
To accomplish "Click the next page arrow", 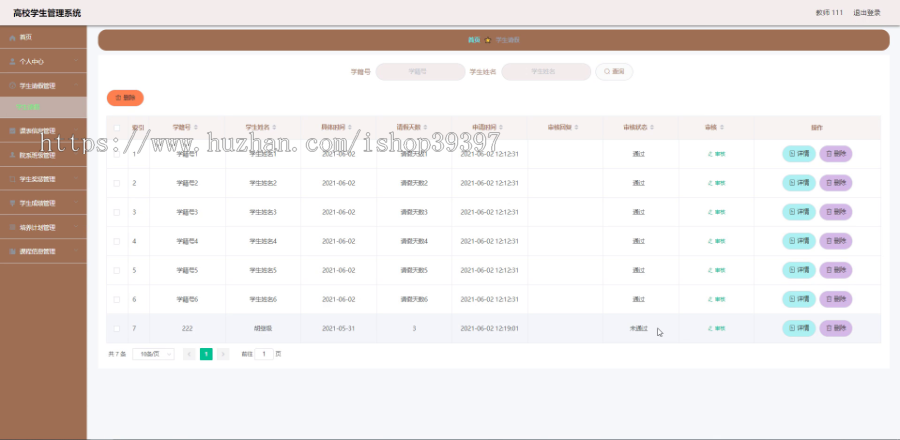I will (223, 354).
